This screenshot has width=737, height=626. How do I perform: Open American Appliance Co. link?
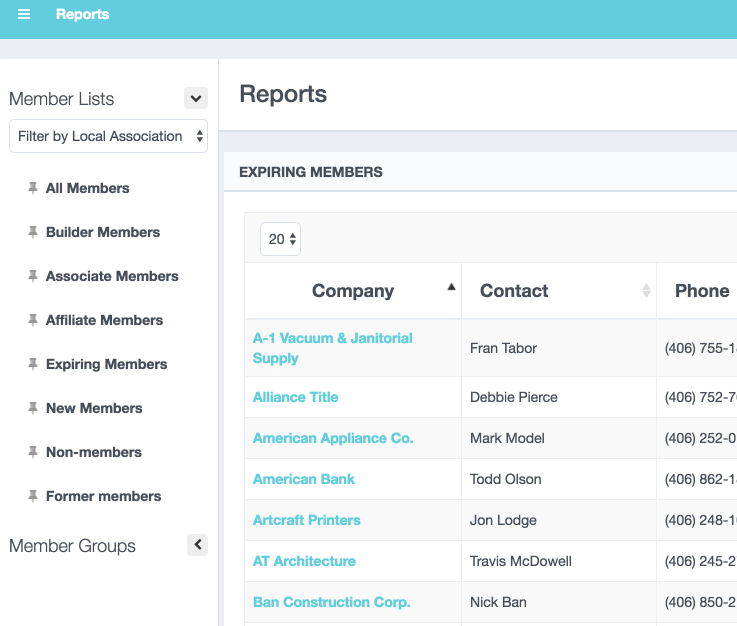pyautogui.click(x=333, y=438)
